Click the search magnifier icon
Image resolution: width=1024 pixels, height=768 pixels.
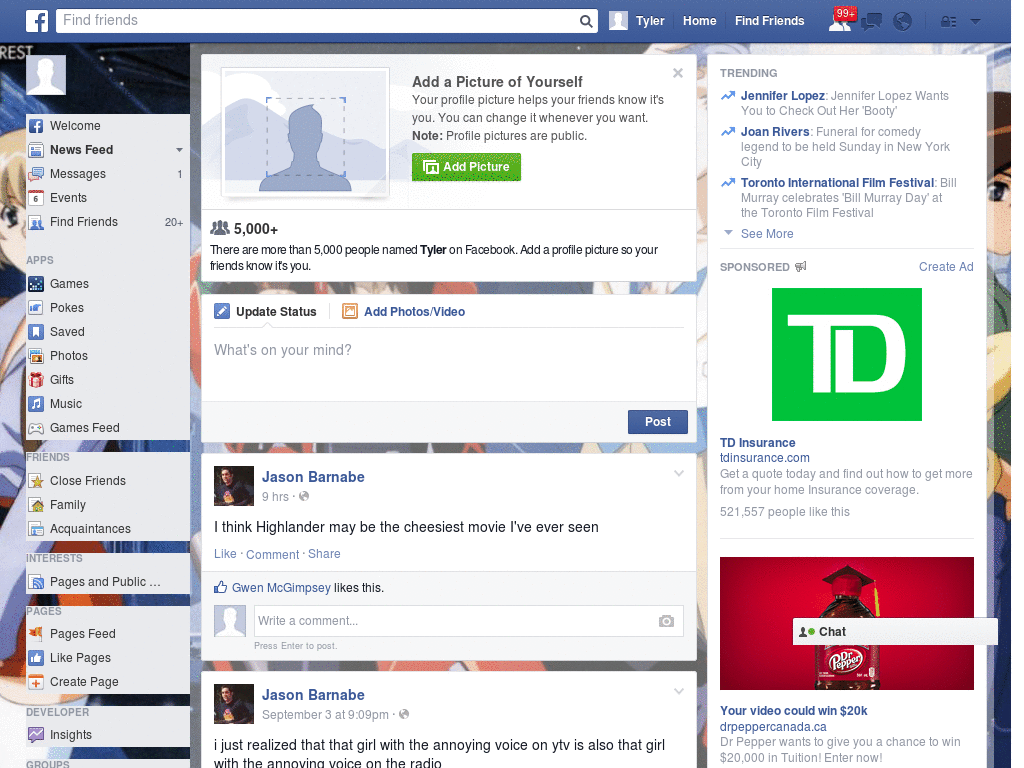[x=586, y=21]
